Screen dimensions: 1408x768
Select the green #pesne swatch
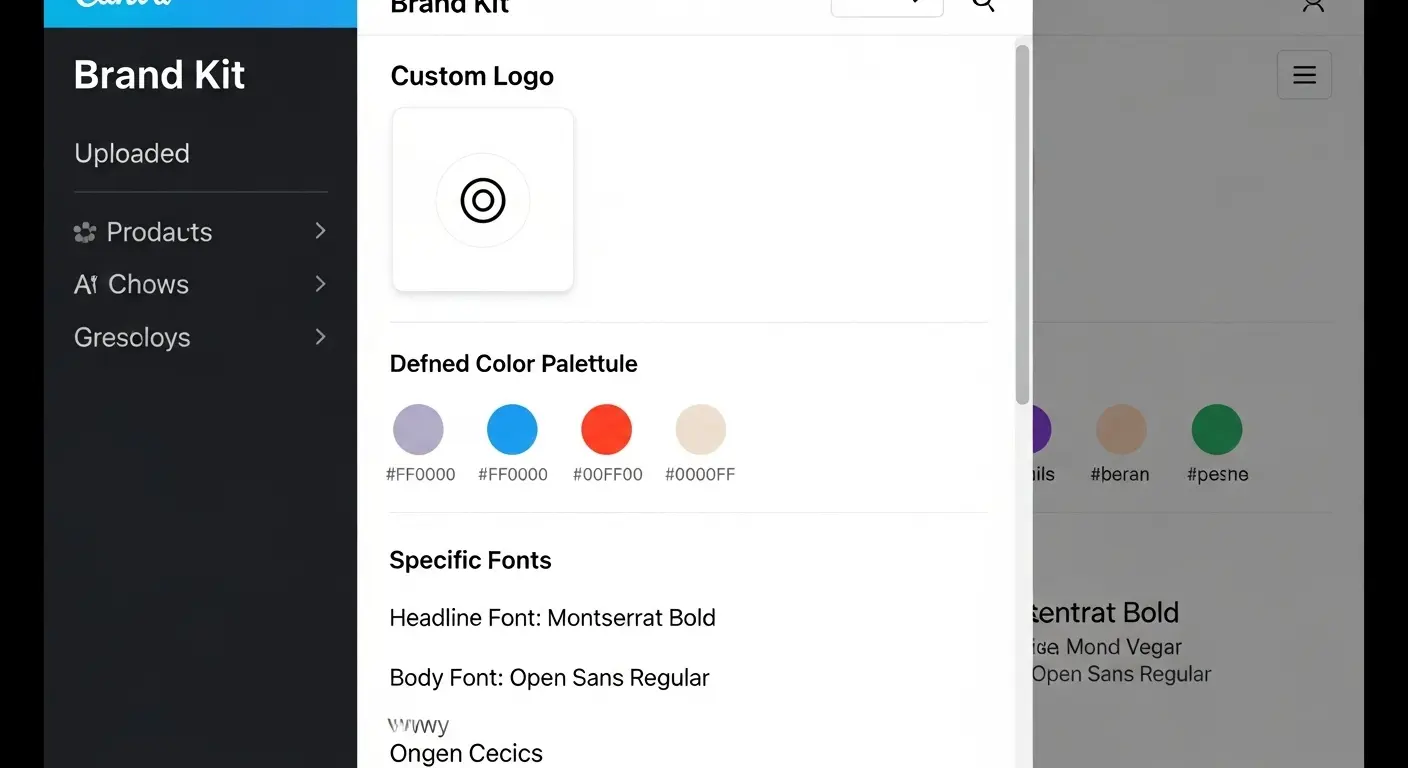(1216, 430)
